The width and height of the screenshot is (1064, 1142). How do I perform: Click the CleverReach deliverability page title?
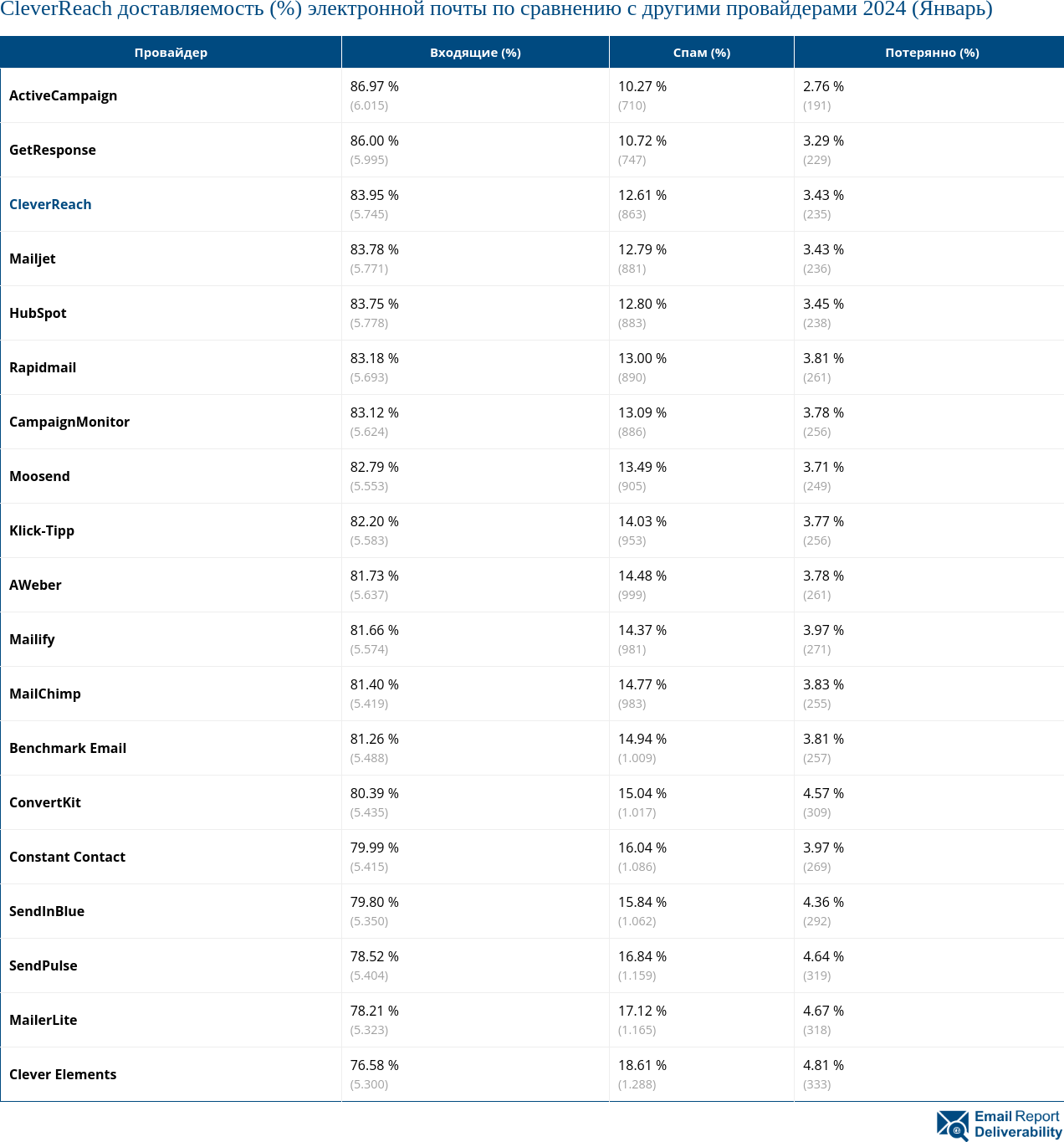coord(496,10)
